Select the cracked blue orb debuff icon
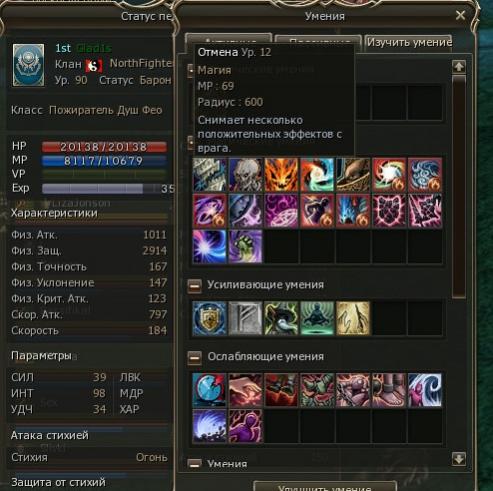This screenshot has height=491, width=493. [209, 390]
